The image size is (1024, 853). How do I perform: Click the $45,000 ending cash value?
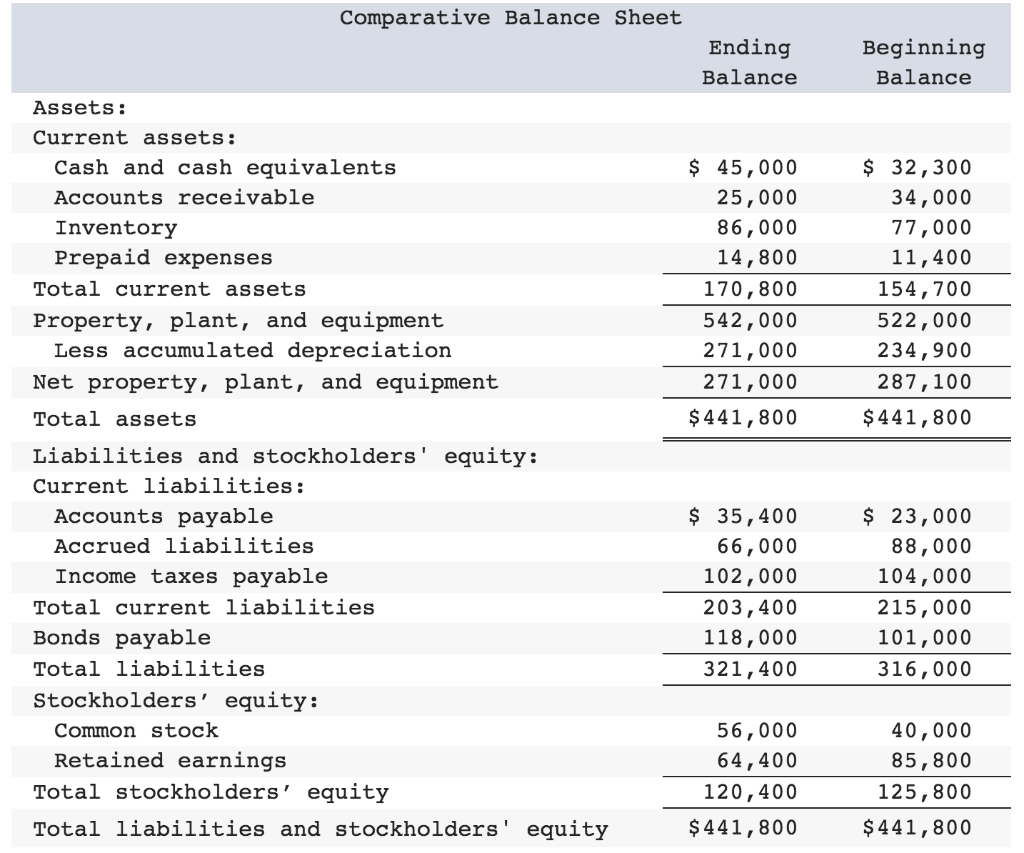[x=743, y=168]
